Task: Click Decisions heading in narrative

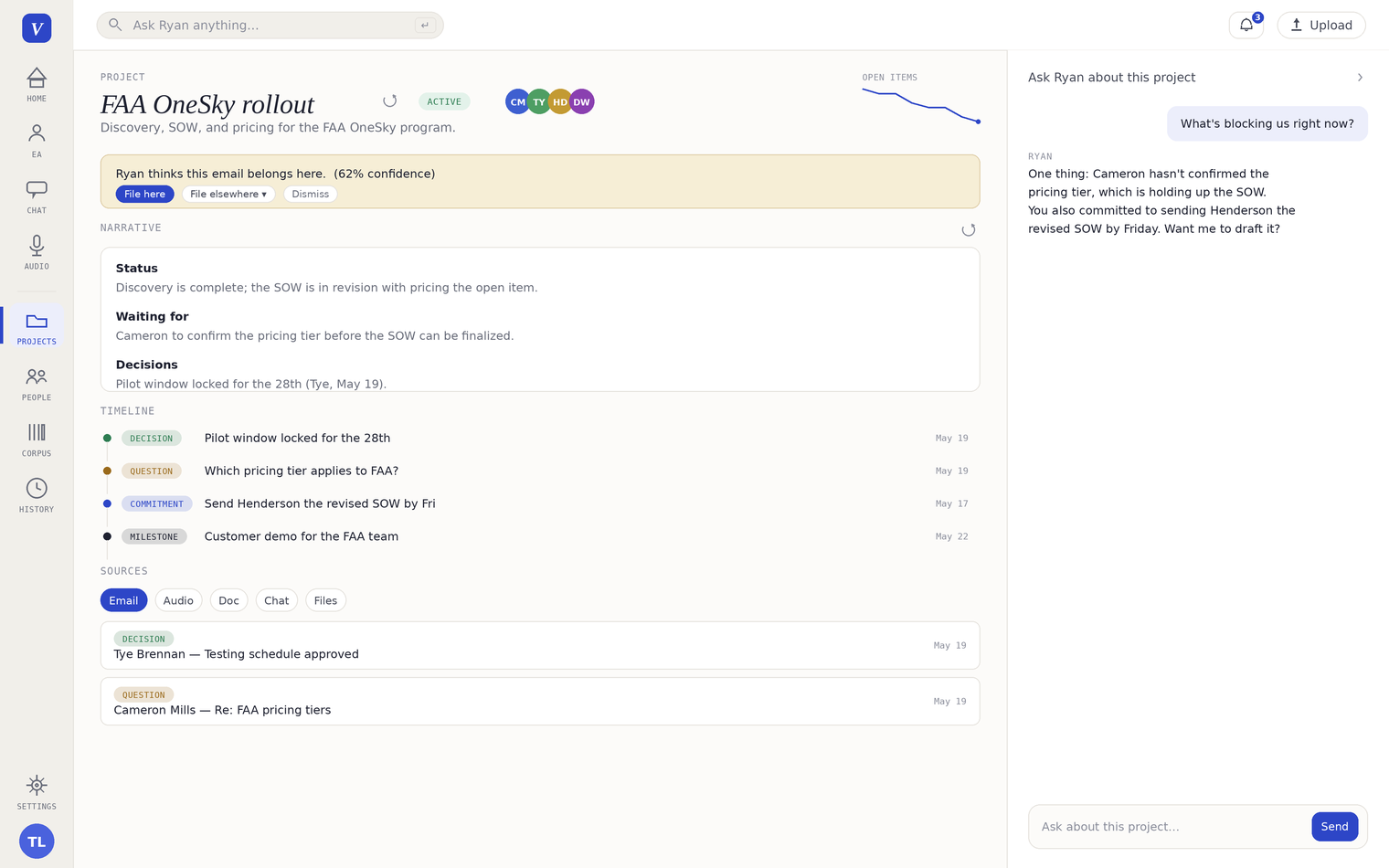Action: (147, 365)
